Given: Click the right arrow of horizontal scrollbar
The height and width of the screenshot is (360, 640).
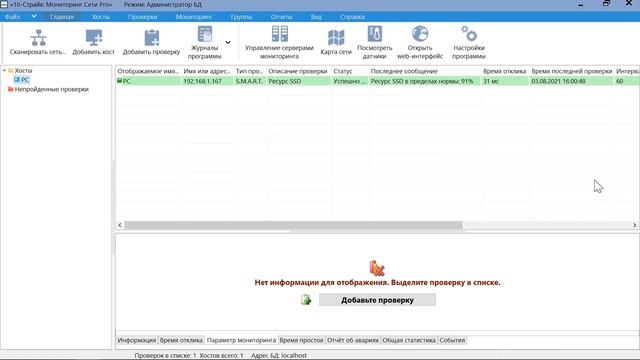Looking at the screenshot, I should (635, 225).
